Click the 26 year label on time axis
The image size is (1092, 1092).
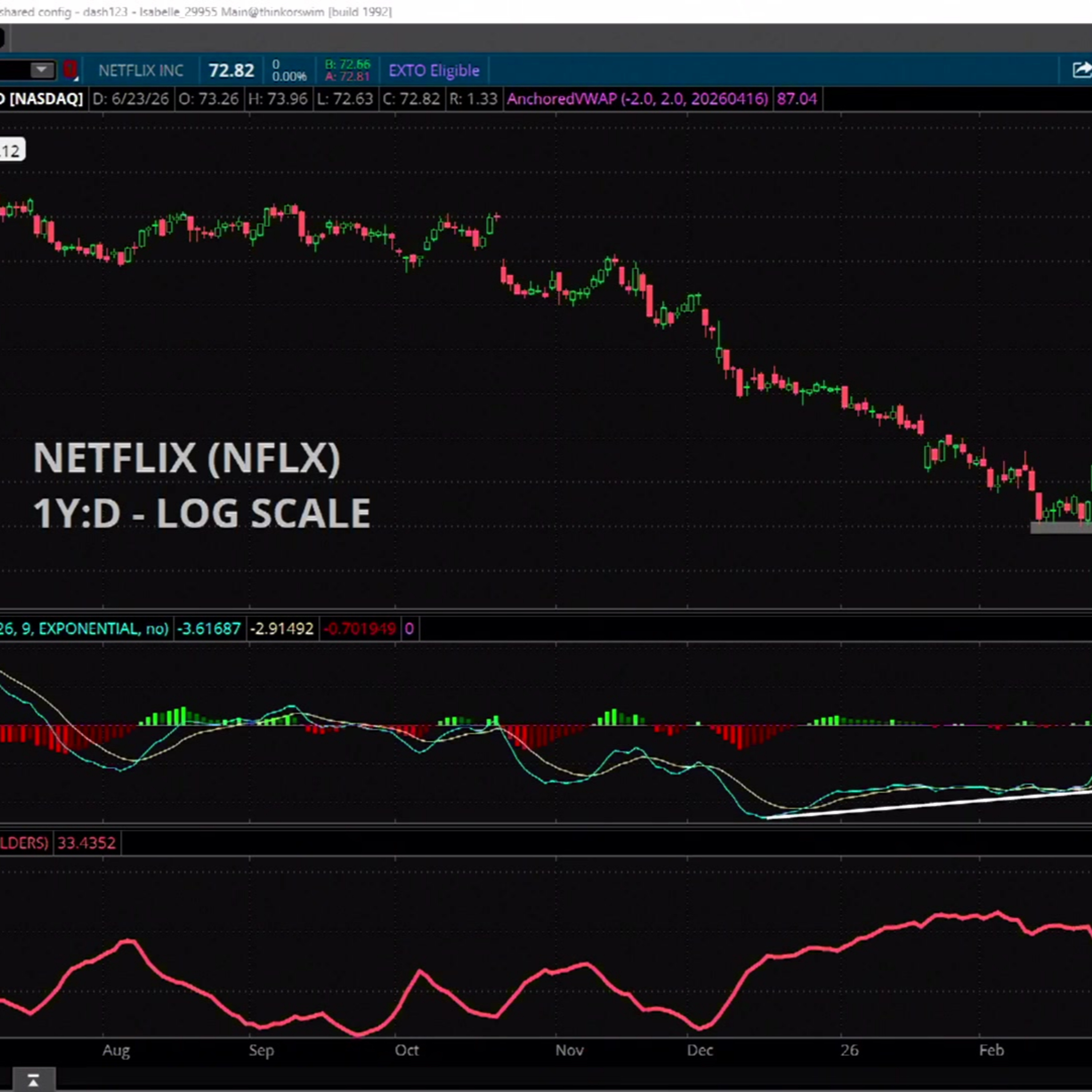pyautogui.click(x=850, y=1050)
